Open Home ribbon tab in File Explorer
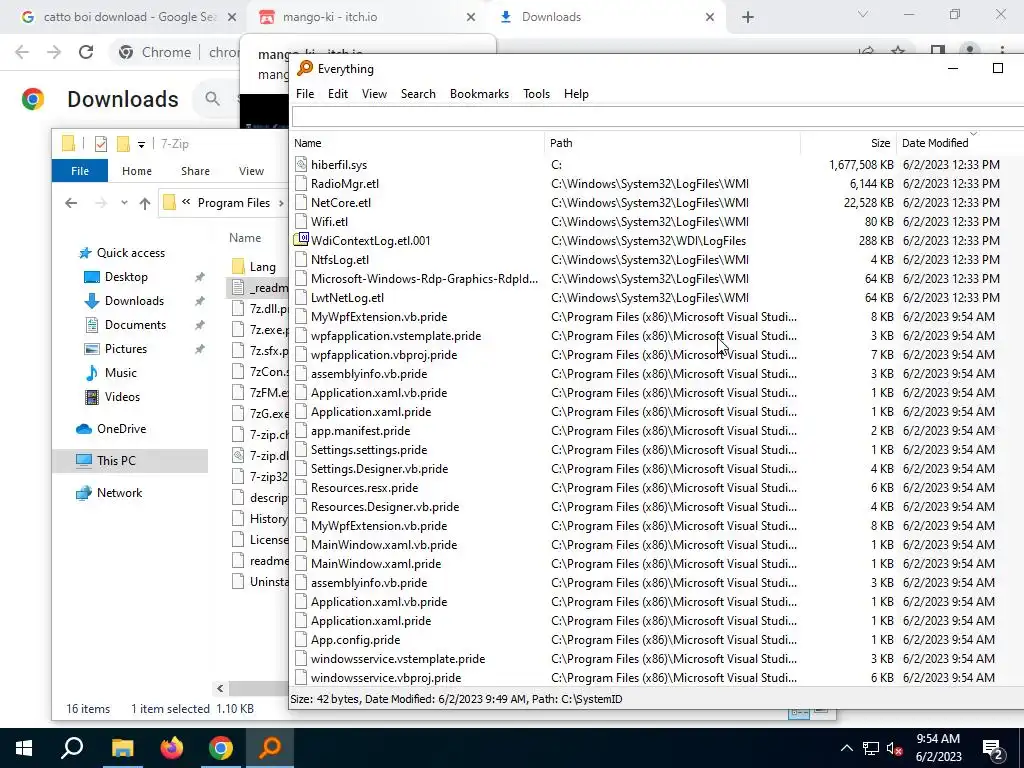The width and height of the screenshot is (1024, 768). pyautogui.click(x=136, y=170)
